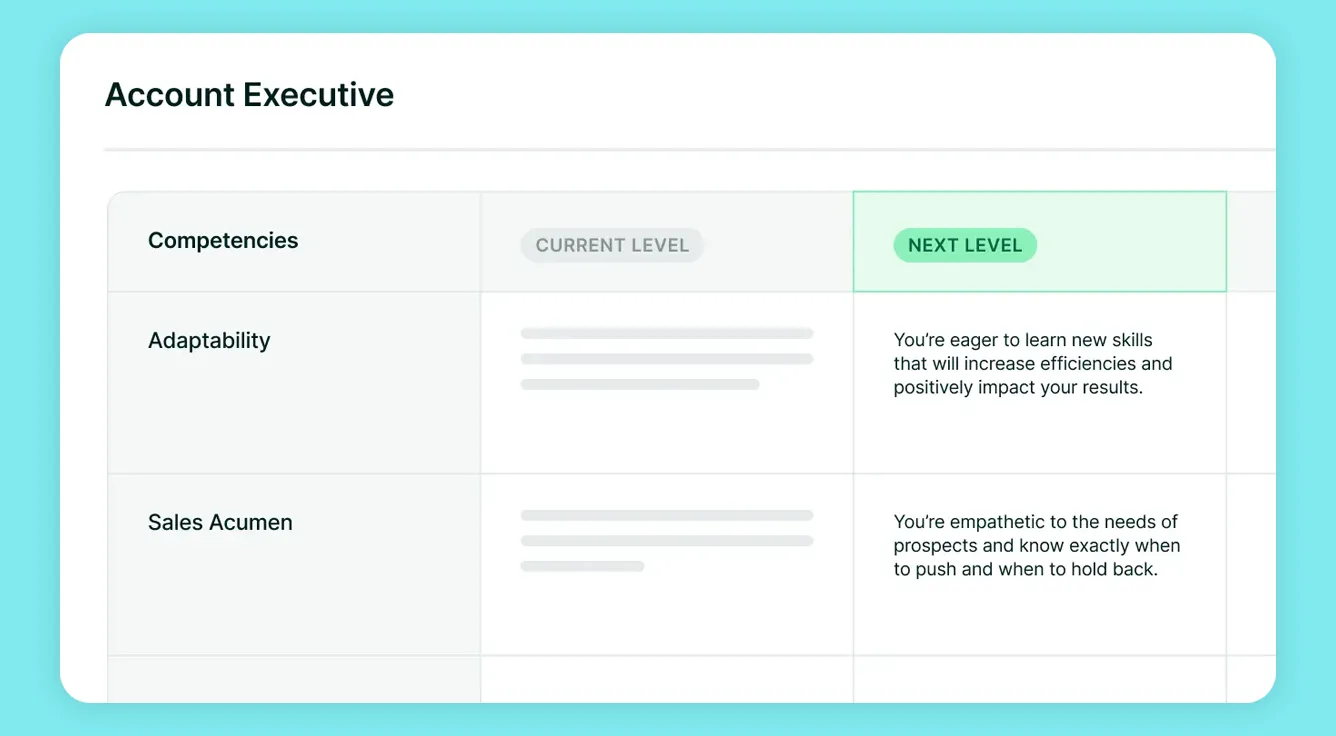Click the gray CURRENT LEVEL header cell

(667, 240)
